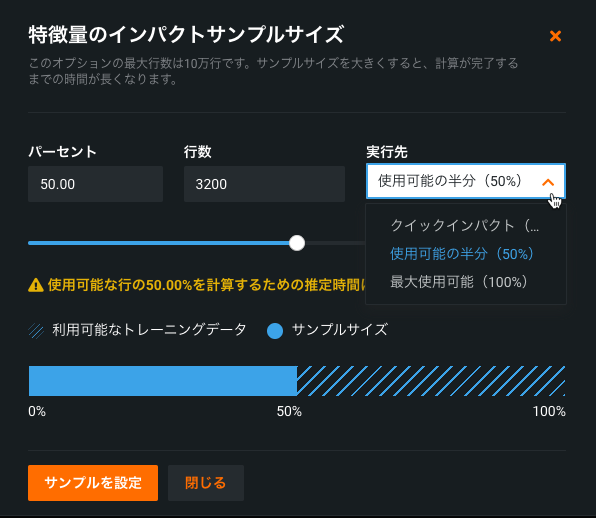Viewport: 596px width, 518px height.
Task: Click the 50% axis label
Action: coord(289,411)
